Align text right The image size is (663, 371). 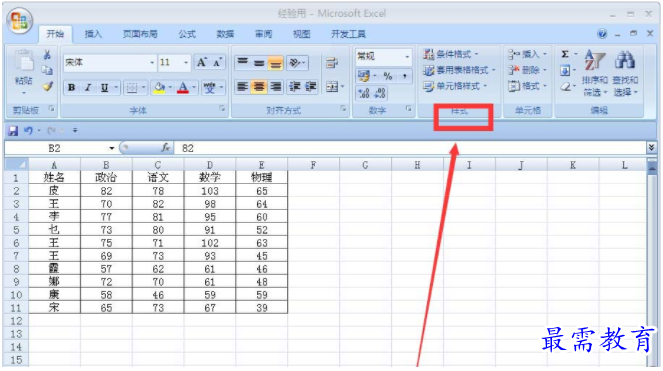click(275, 87)
